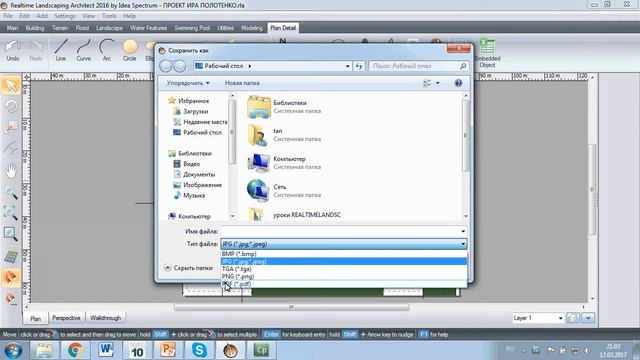Select Документы in navigation pane
640x360 pixels.
194,175
